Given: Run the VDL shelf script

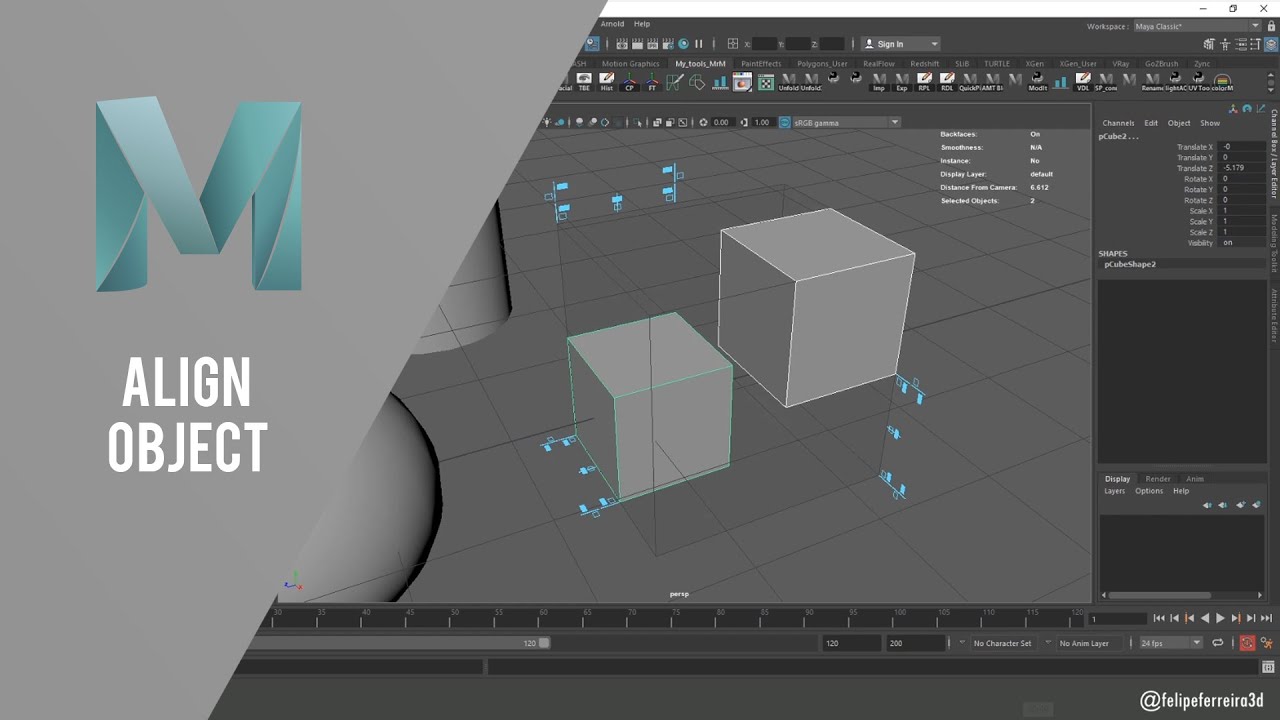Looking at the screenshot, I should [x=1083, y=81].
